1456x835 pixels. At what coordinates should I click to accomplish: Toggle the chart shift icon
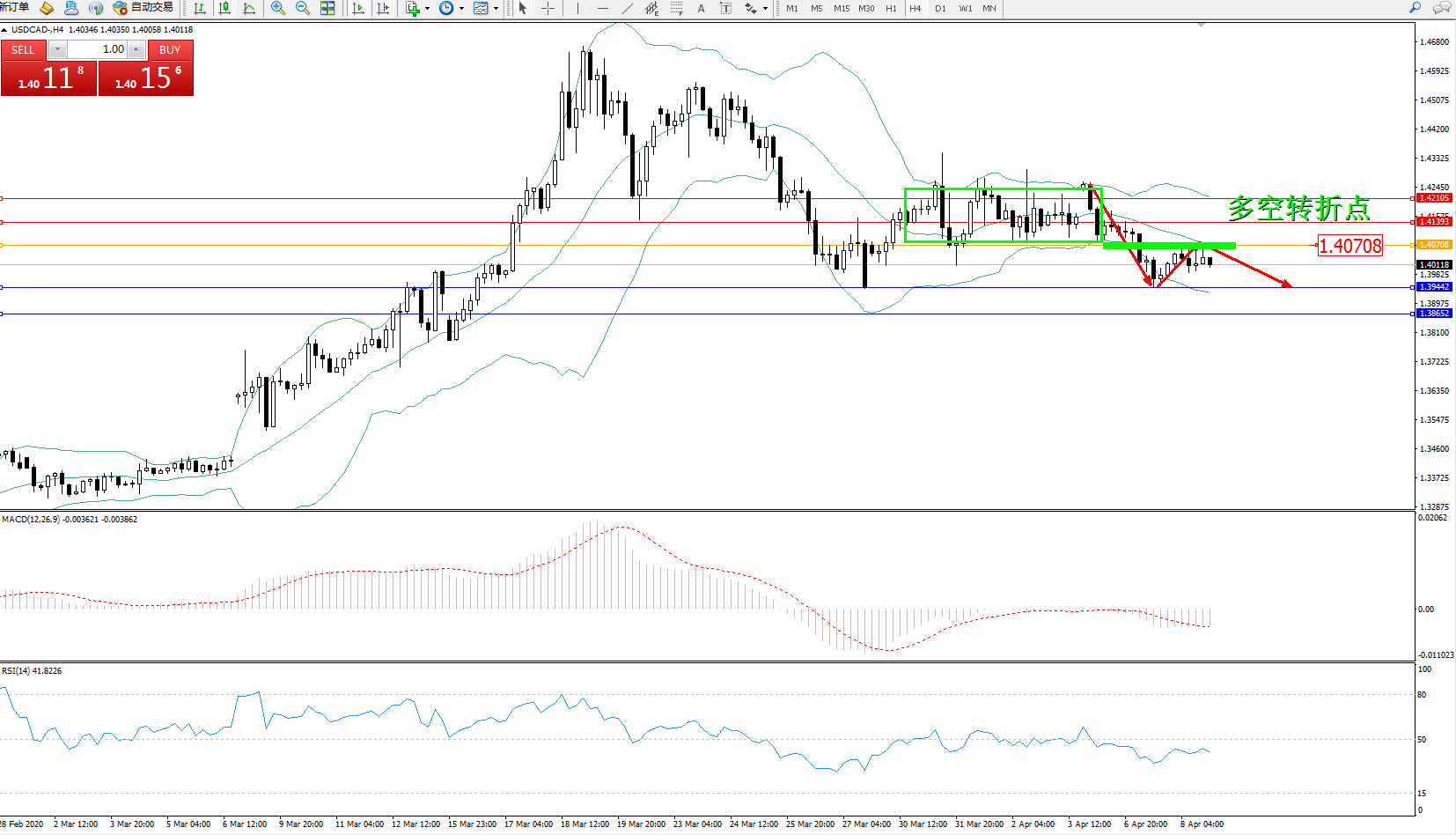point(383,8)
